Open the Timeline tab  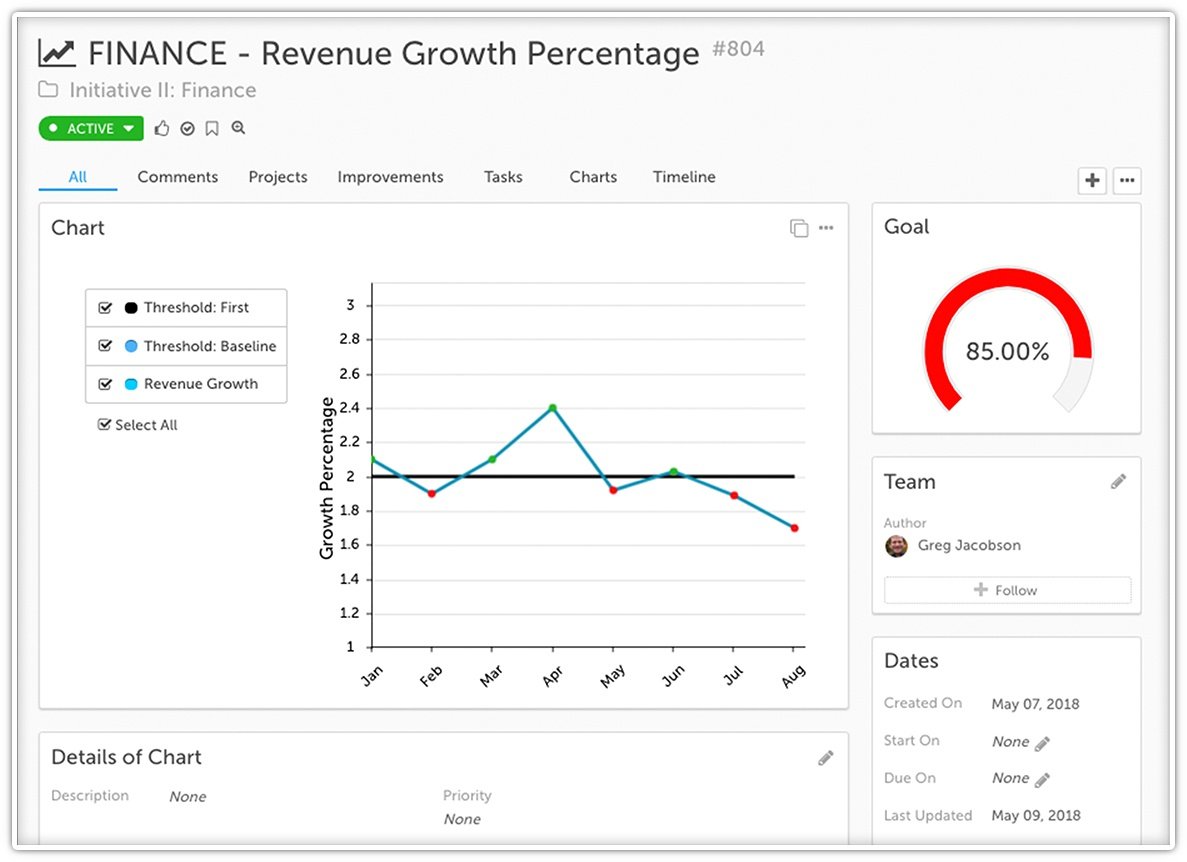[x=684, y=177]
